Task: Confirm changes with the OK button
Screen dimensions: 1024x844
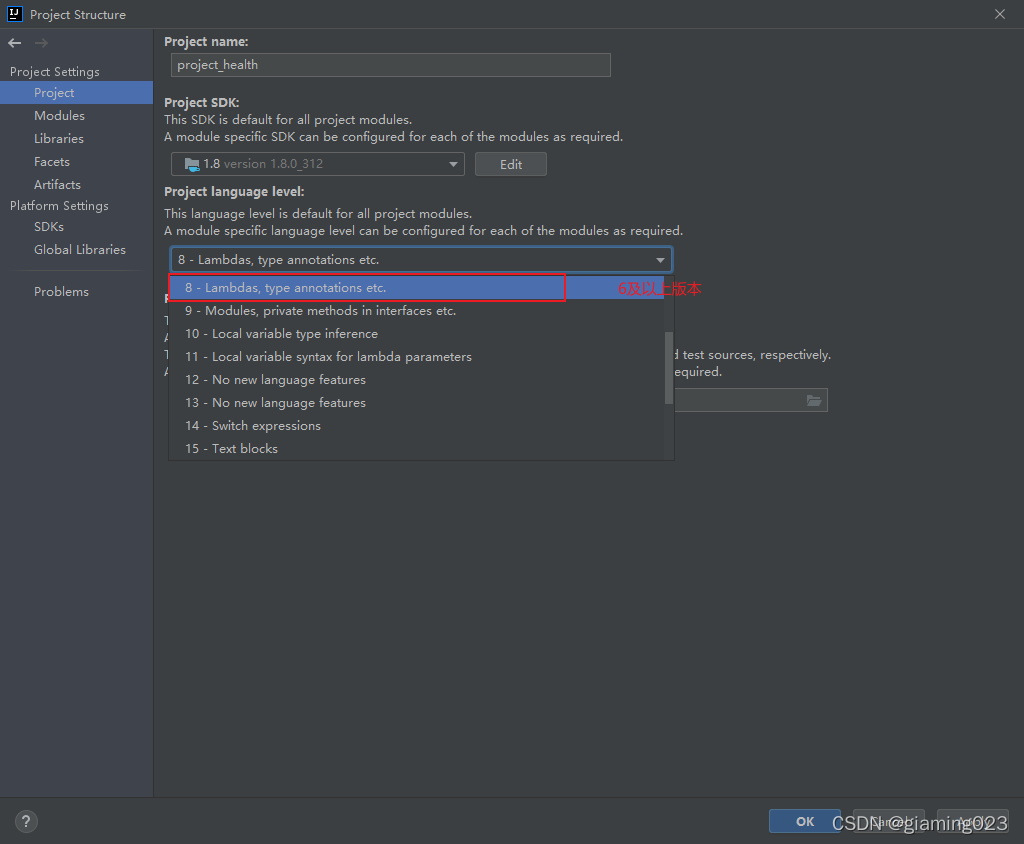Action: [804, 820]
